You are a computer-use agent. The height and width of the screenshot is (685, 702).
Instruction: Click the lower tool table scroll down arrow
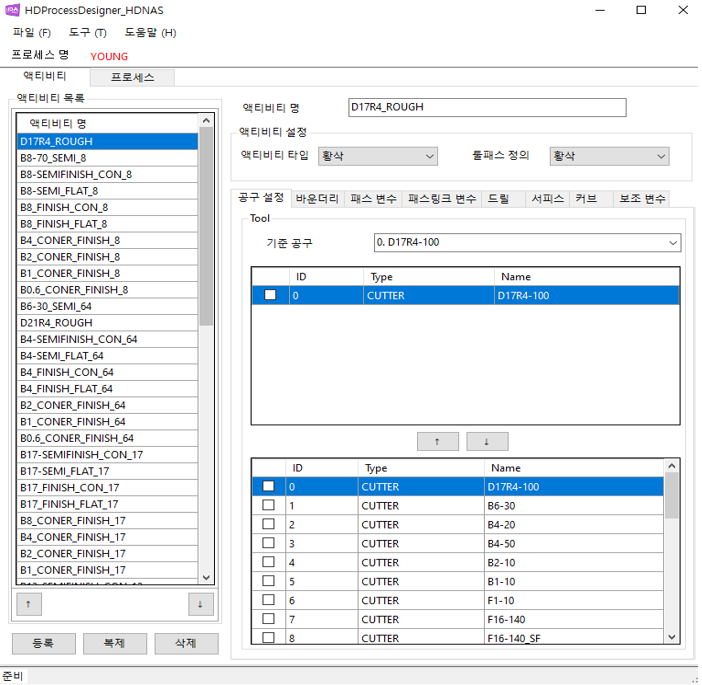point(671,637)
